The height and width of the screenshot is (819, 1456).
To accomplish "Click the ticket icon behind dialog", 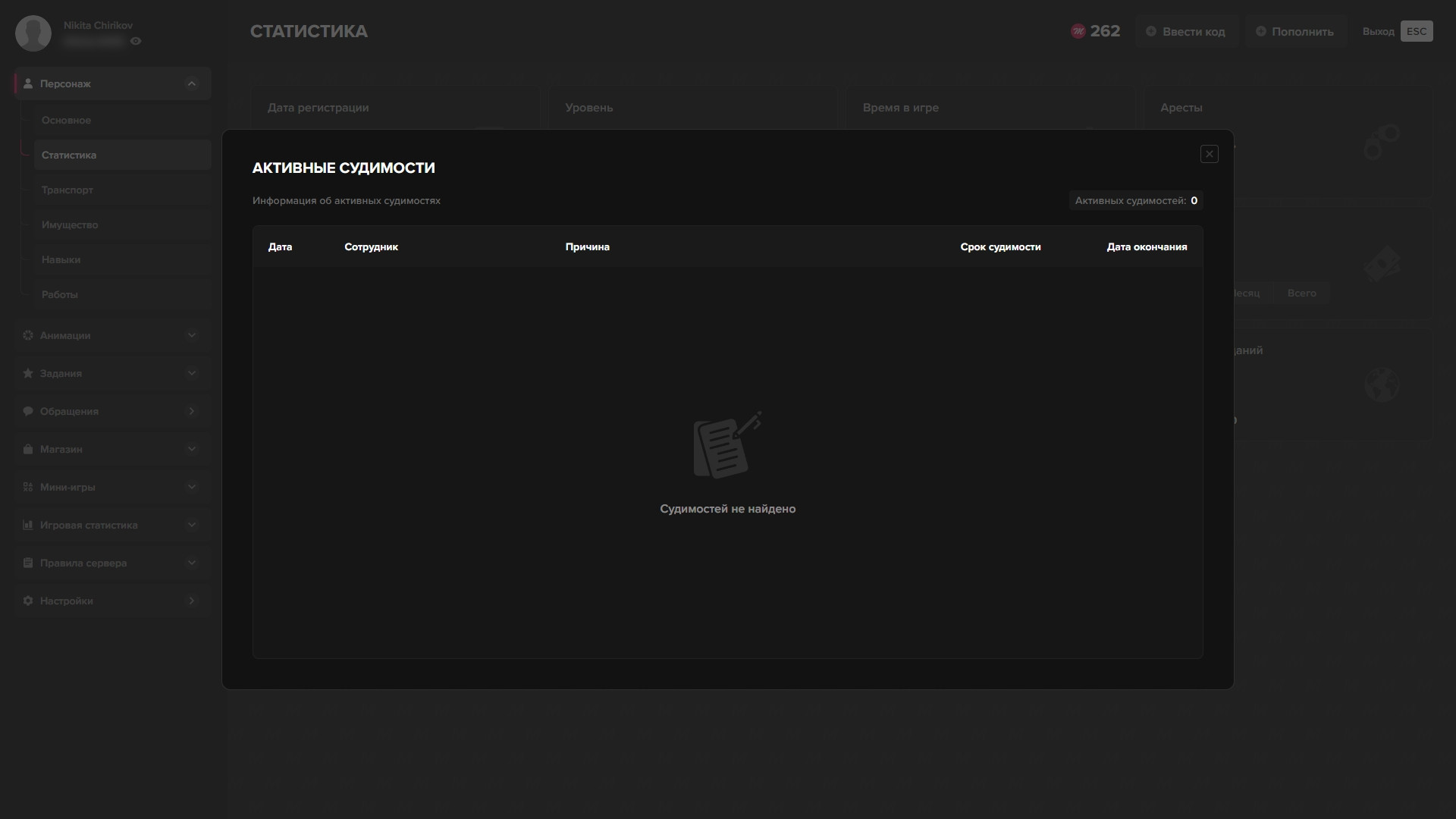I will point(1382,264).
